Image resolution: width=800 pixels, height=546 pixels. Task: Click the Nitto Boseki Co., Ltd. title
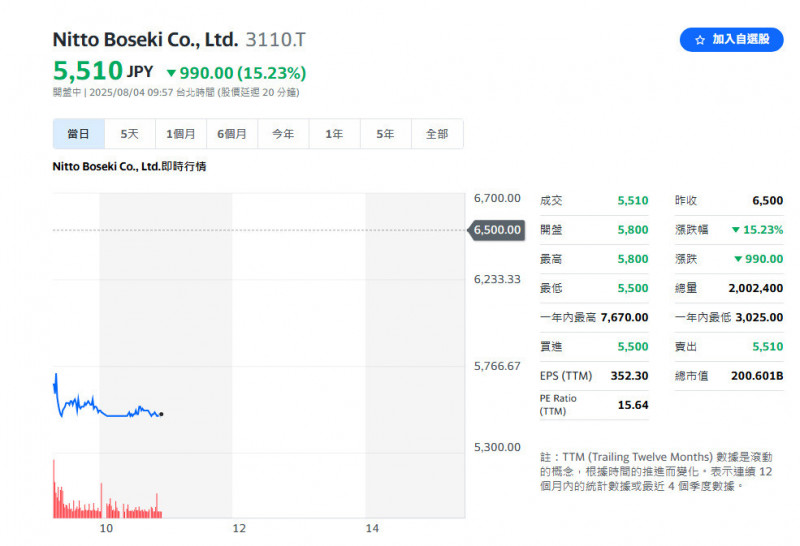tap(145, 39)
